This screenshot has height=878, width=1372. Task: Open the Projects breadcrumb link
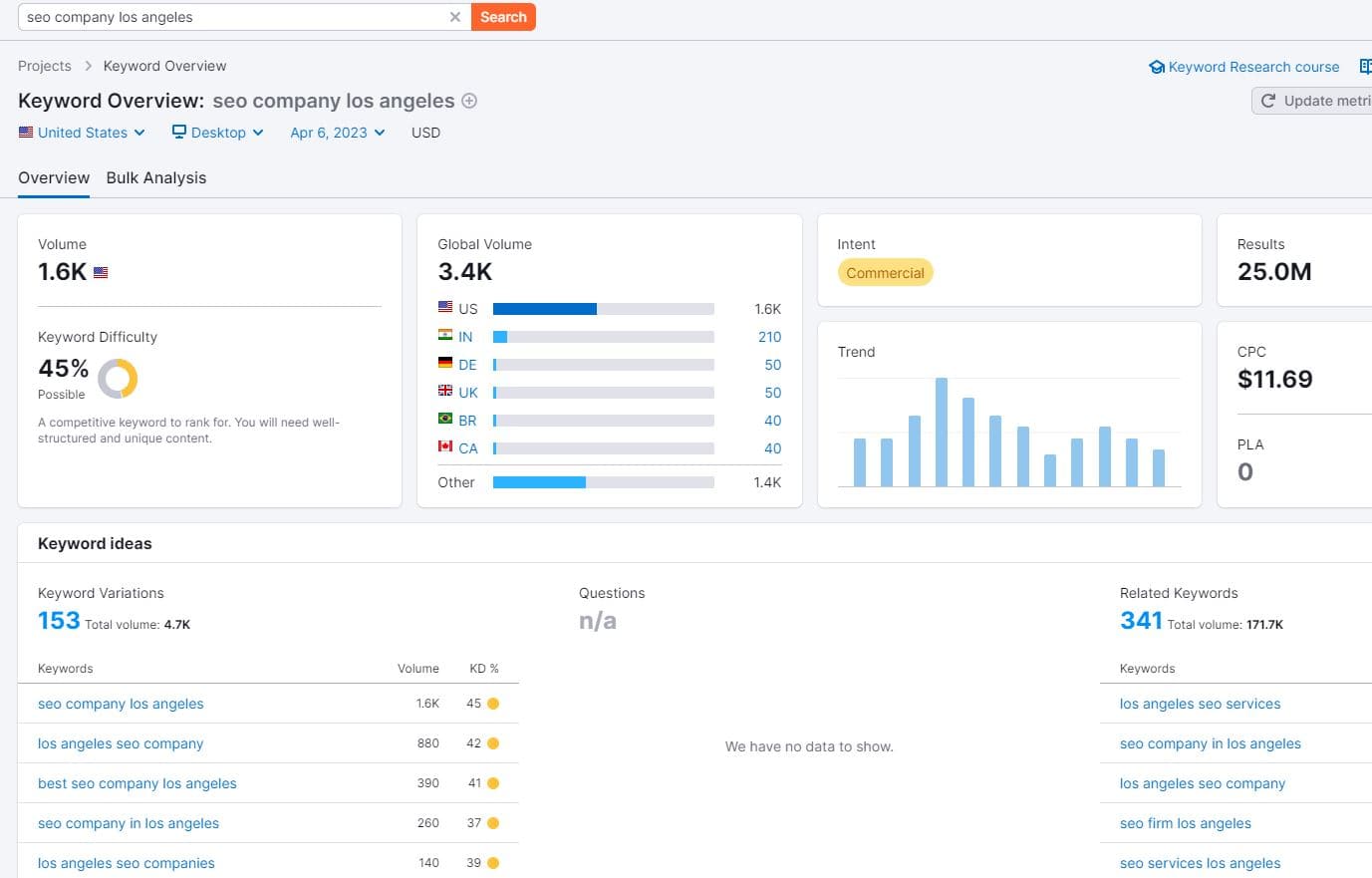(x=44, y=66)
